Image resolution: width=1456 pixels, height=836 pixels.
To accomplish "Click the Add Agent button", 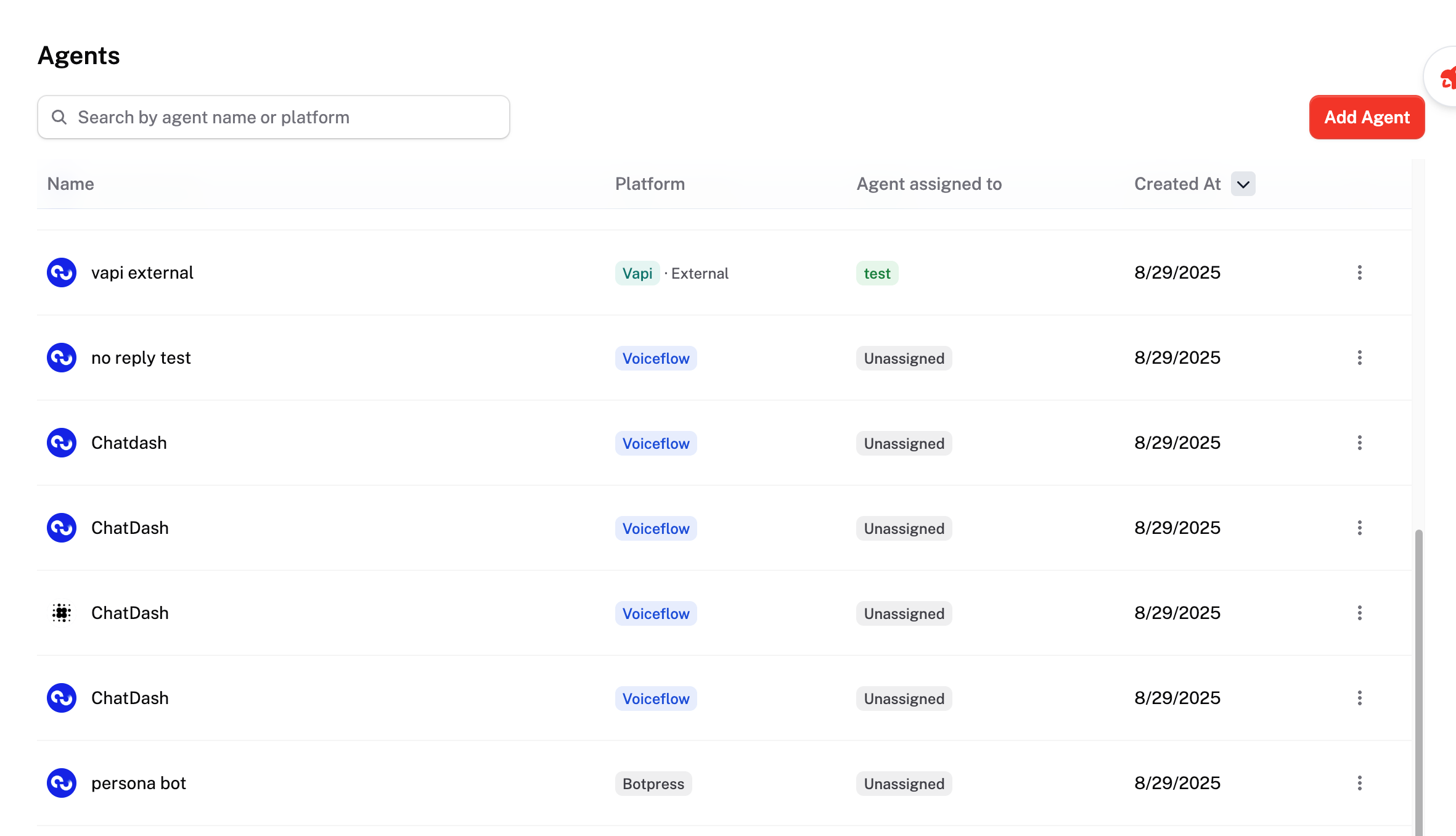I will [1367, 117].
